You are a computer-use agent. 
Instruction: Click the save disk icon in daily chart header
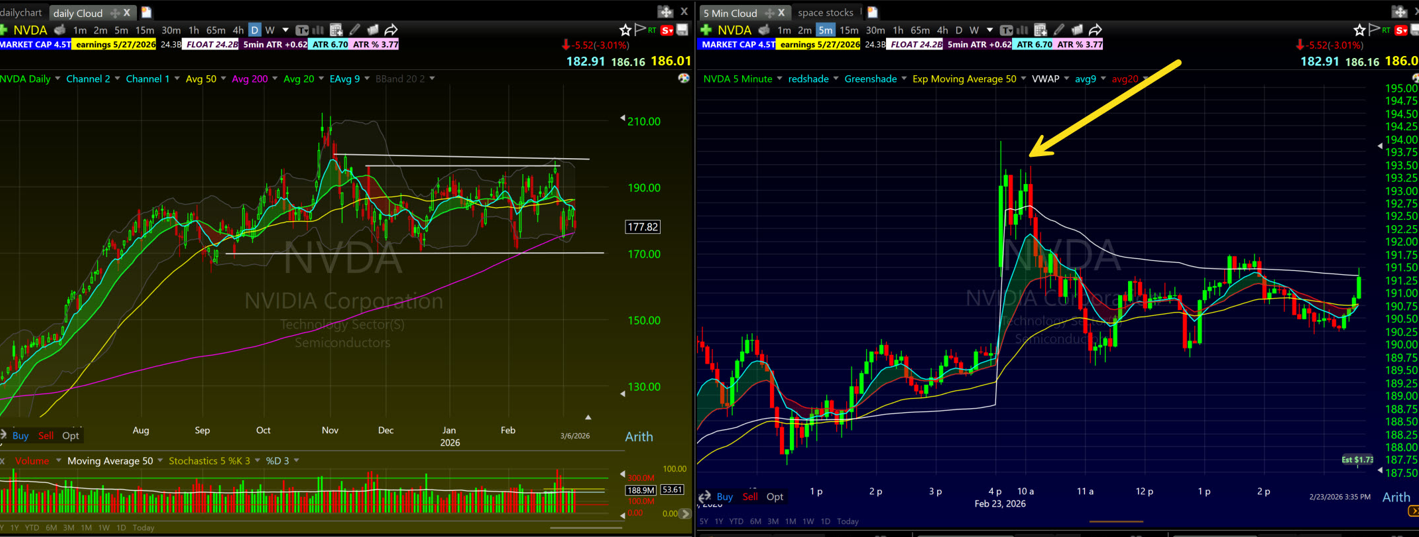pos(682,30)
